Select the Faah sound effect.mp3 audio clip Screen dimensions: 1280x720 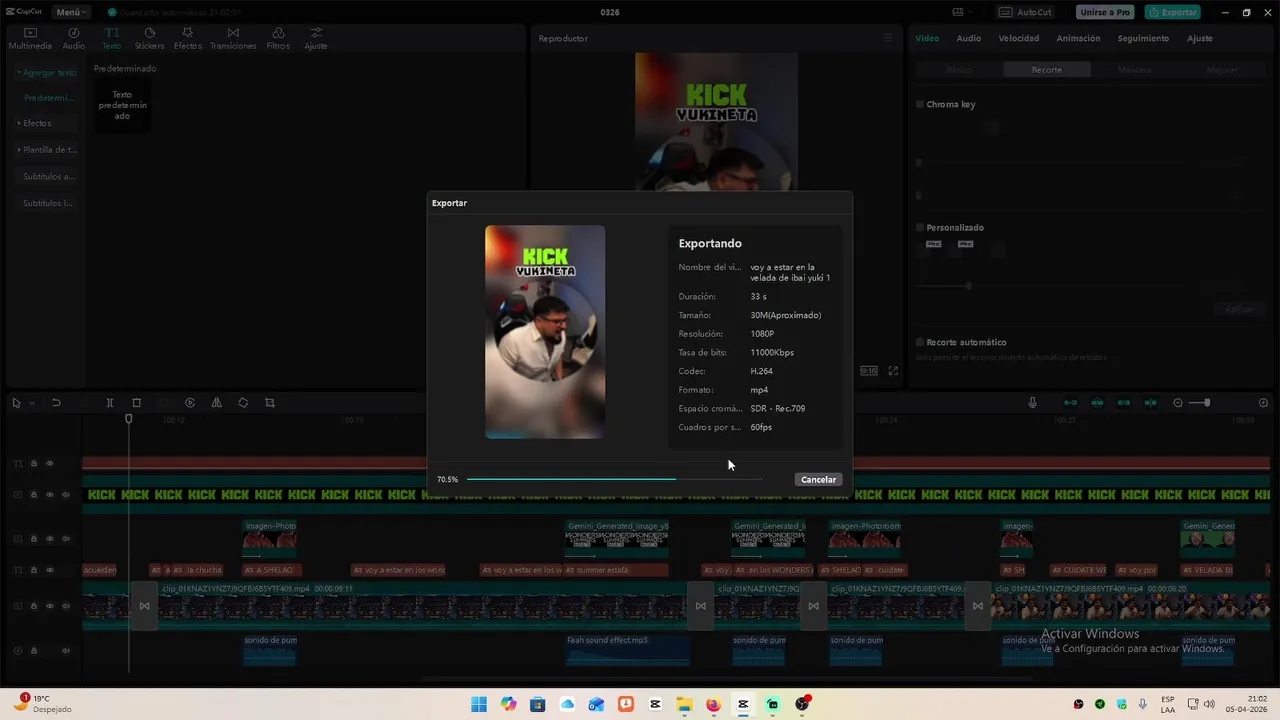[x=627, y=650]
